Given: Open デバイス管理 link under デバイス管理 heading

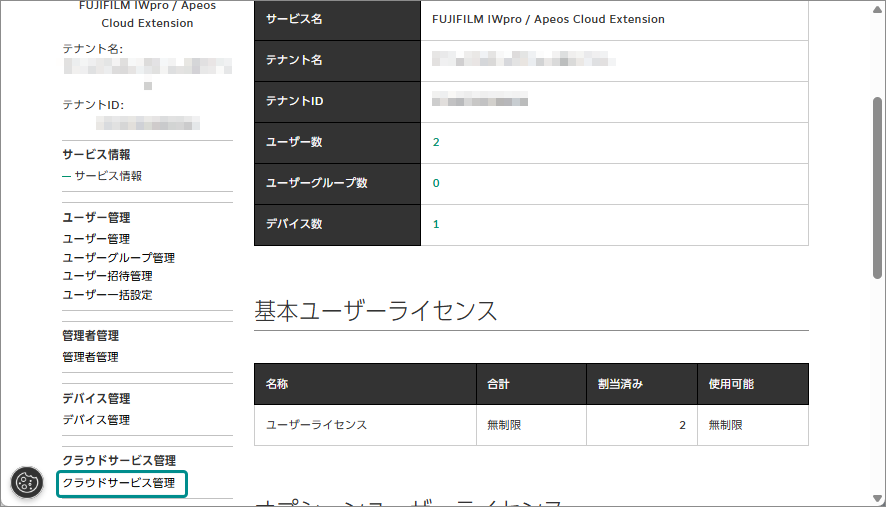Looking at the screenshot, I should [x=96, y=420].
